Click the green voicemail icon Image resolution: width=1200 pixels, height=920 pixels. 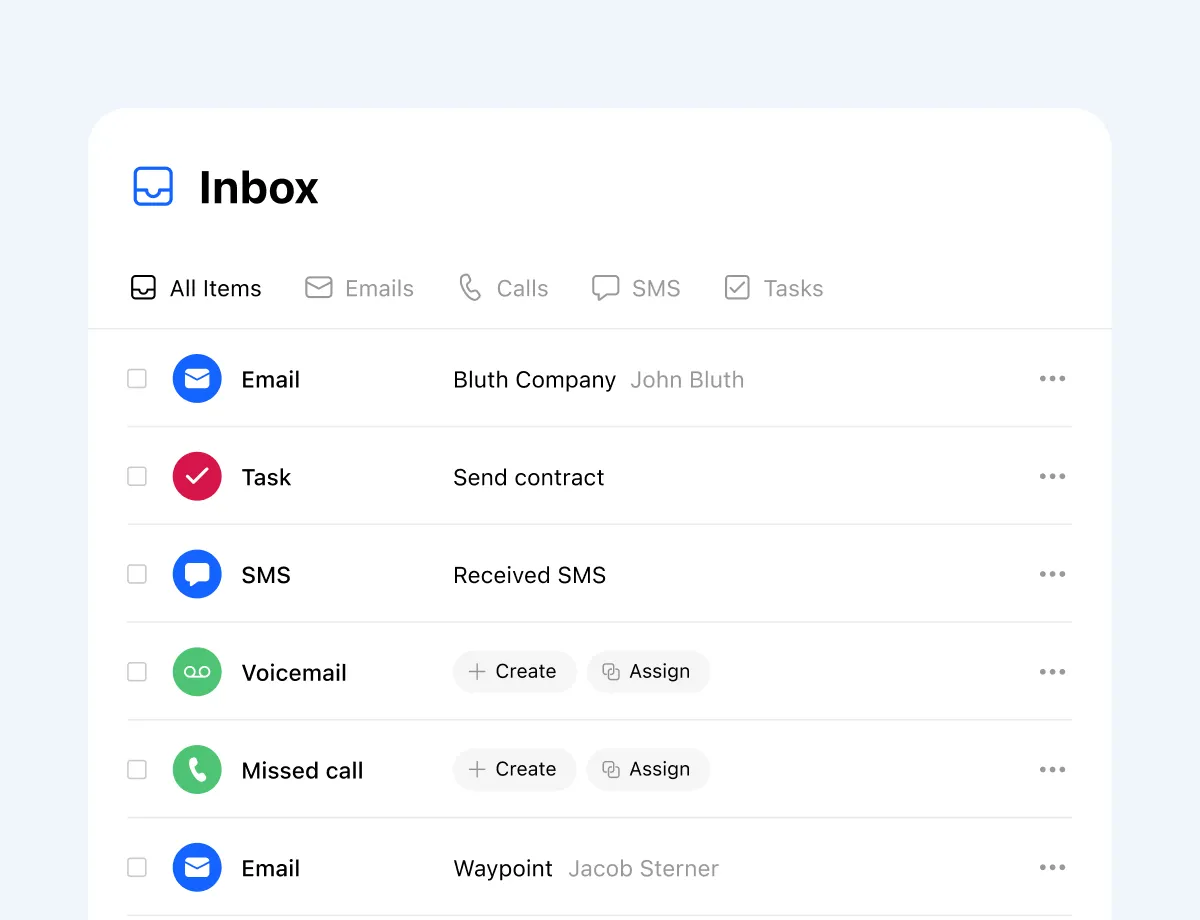coord(197,672)
